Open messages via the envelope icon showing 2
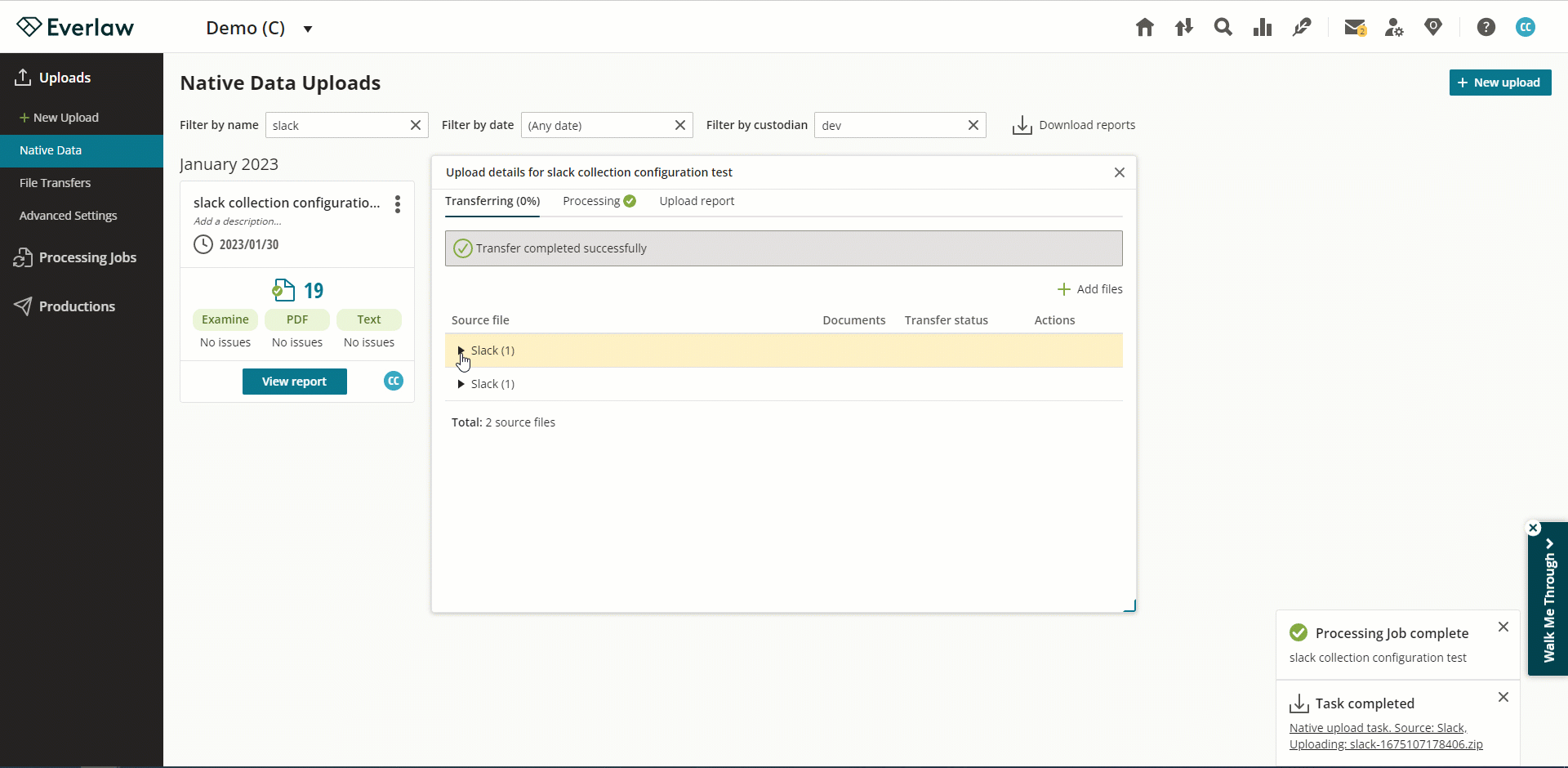 coord(1355,27)
